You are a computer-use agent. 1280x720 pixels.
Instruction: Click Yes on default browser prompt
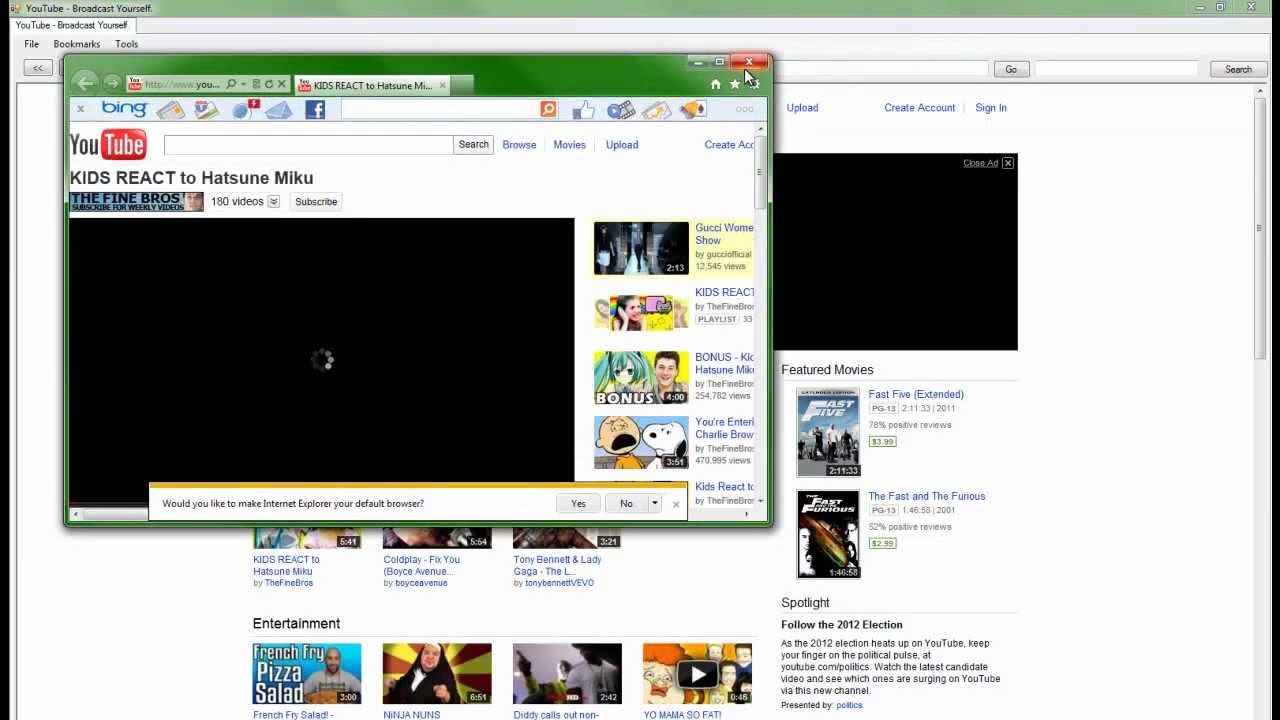(578, 503)
